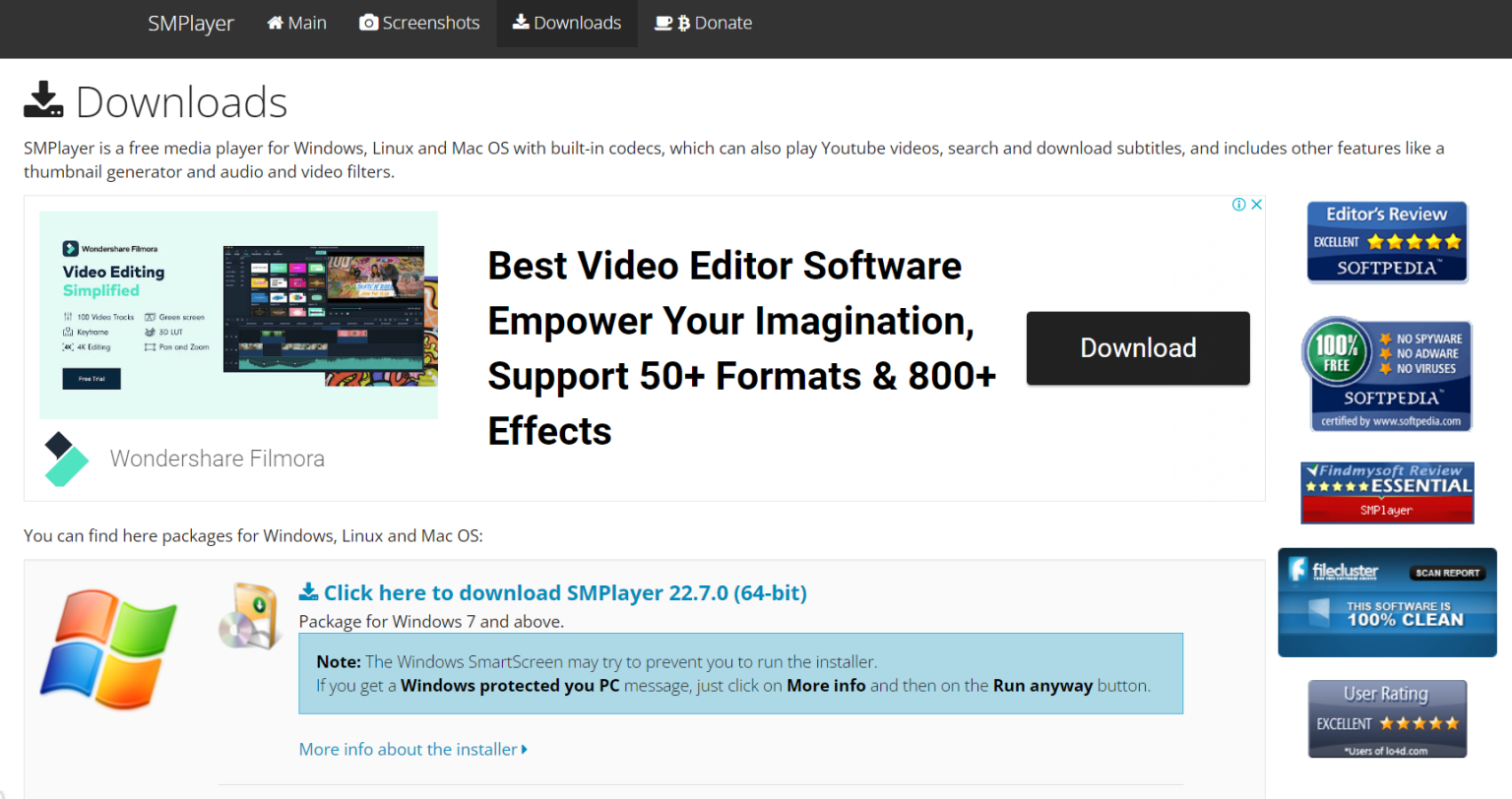The height and width of the screenshot is (799, 1512).
Task: Download SMPlayer 22.7.0 64-bit
Action: [553, 593]
